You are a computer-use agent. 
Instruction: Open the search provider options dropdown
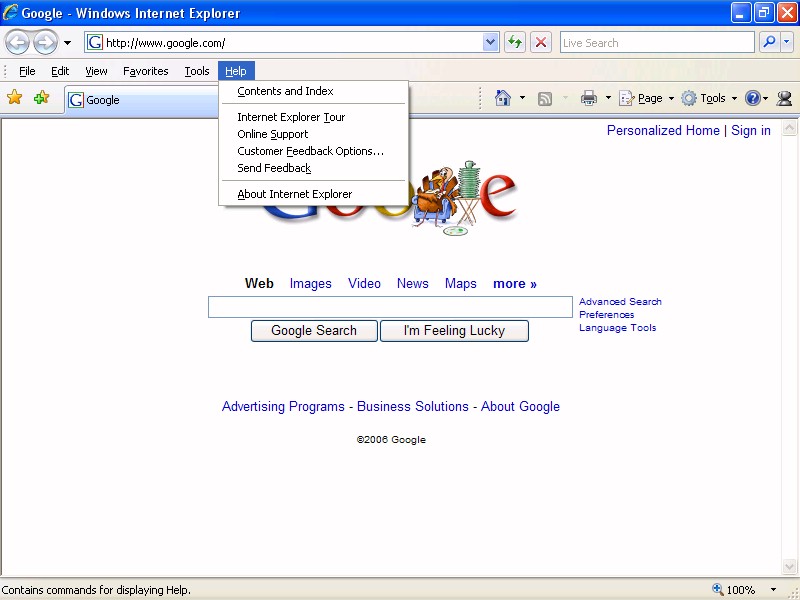(x=787, y=42)
